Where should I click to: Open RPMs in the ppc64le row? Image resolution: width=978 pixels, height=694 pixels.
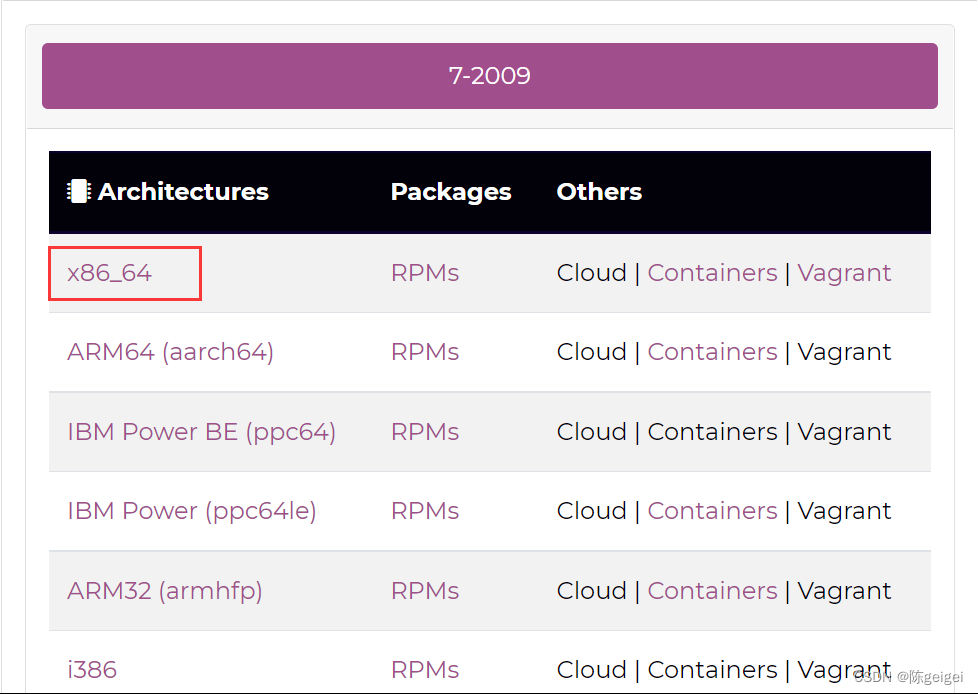pos(425,511)
